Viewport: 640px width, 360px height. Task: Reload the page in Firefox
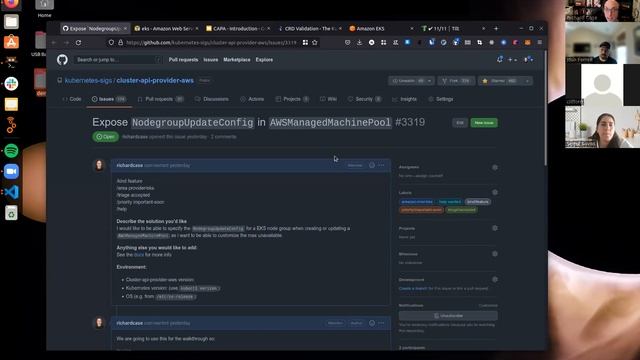pyautogui.click(x=78, y=42)
